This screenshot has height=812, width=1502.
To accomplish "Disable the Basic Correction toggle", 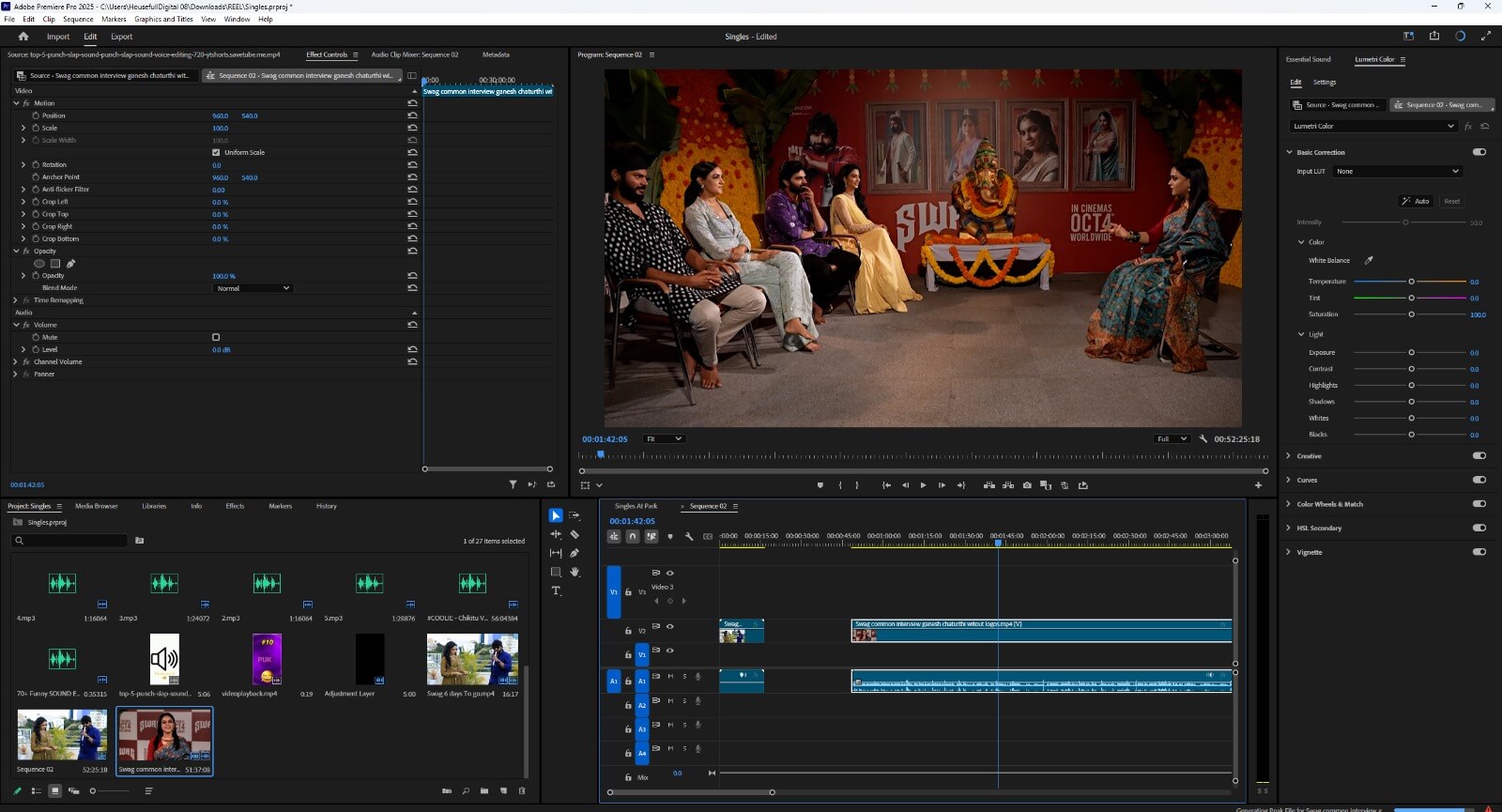I will (1479, 152).
